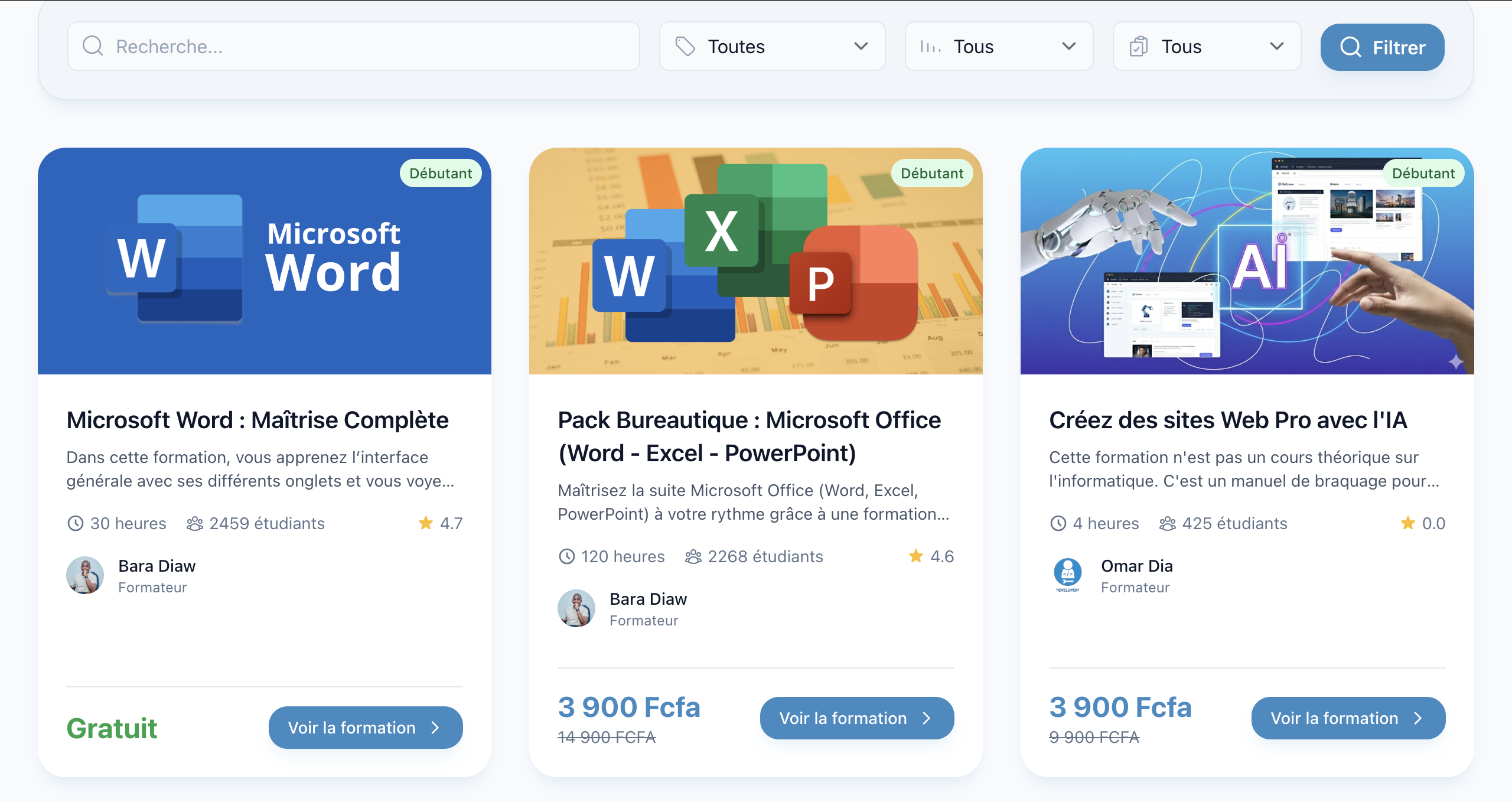Viewport: 1512px width, 802px height.
Task: Click the search magnifier icon in Recherche field
Action: [93, 46]
